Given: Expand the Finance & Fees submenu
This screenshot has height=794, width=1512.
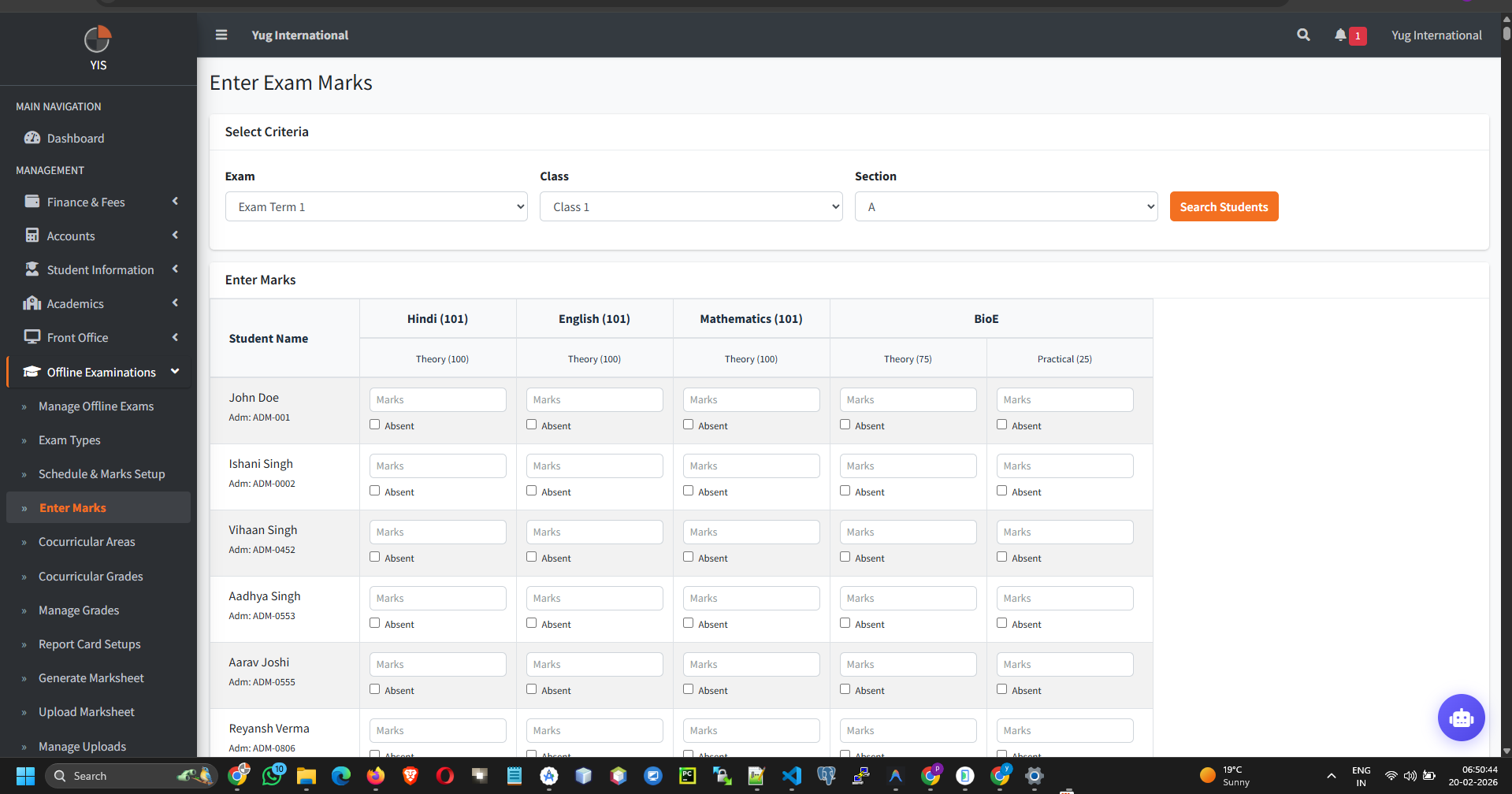Looking at the screenshot, I should (86, 202).
